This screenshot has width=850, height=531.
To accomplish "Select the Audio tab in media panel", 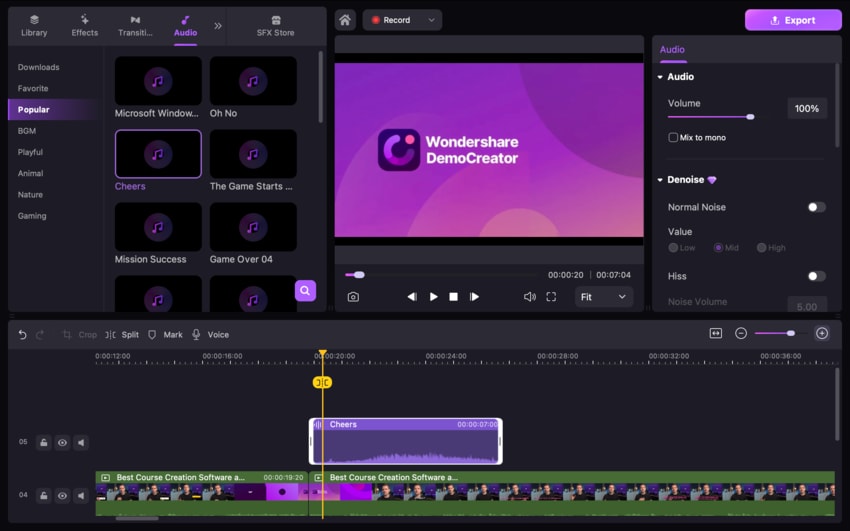I will (185, 25).
